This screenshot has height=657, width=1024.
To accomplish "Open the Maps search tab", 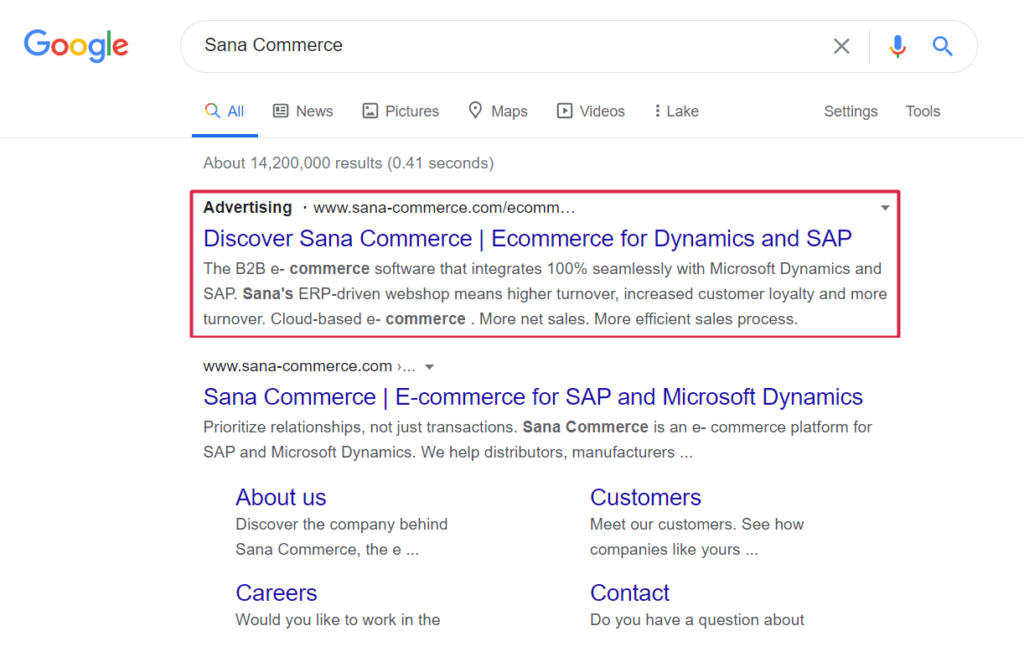I will (x=498, y=111).
